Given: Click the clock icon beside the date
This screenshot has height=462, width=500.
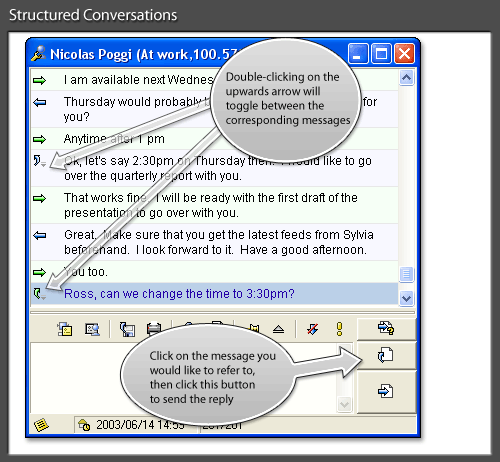Looking at the screenshot, I should pos(84,425).
